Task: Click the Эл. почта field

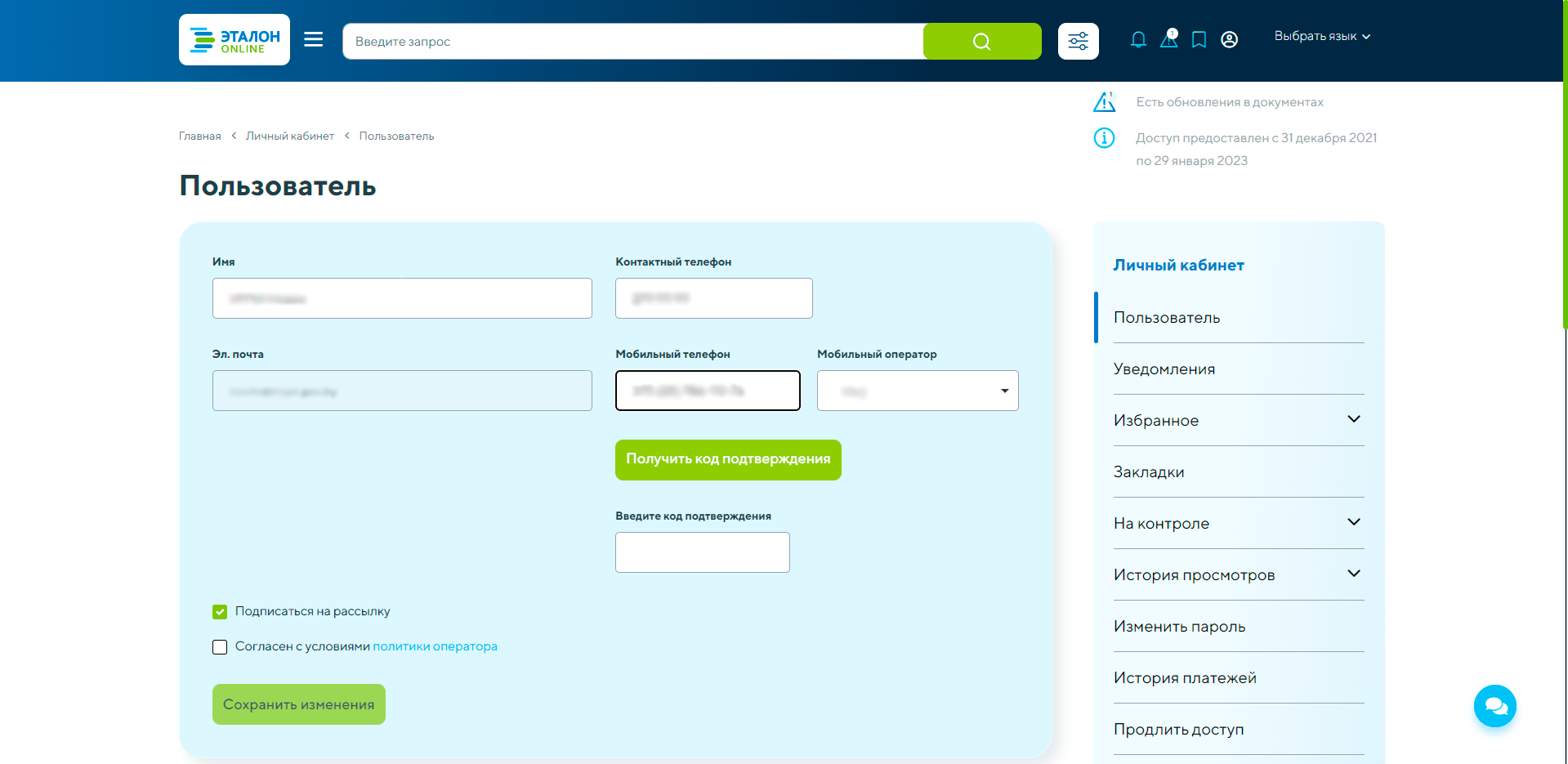Action: tap(402, 391)
